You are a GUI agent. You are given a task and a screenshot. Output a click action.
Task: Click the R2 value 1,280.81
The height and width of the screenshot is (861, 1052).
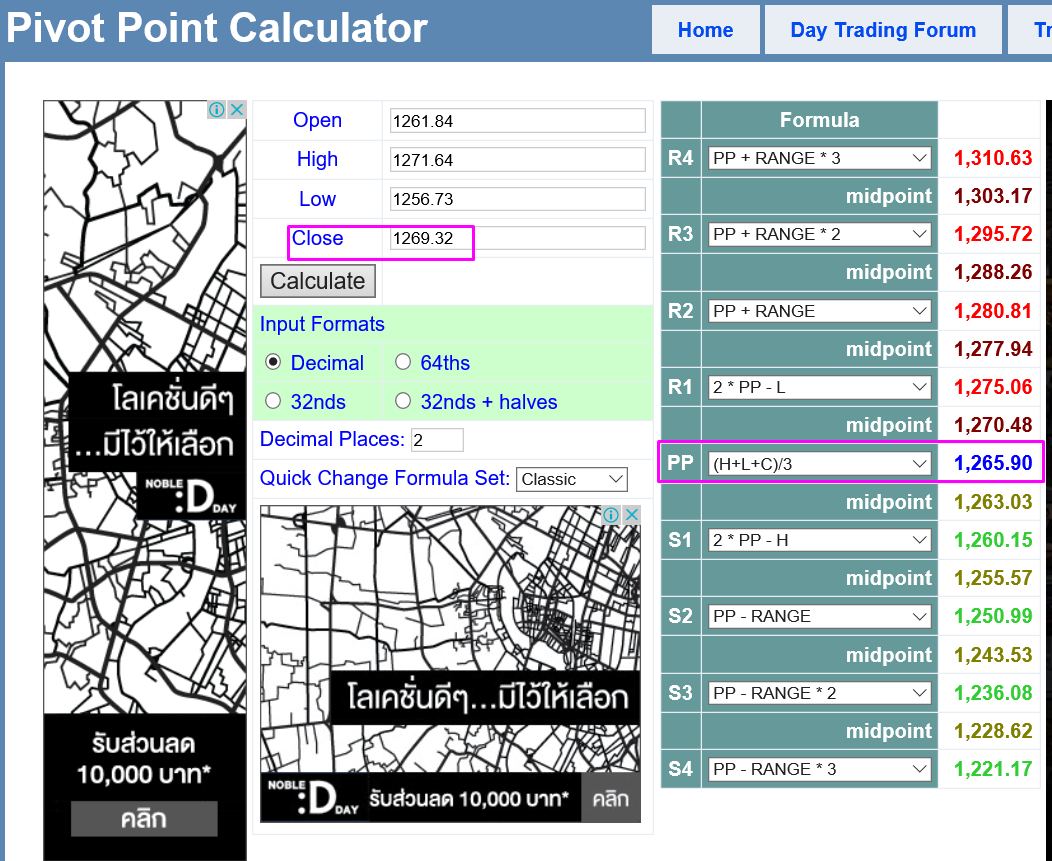click(x=993, y=311)
